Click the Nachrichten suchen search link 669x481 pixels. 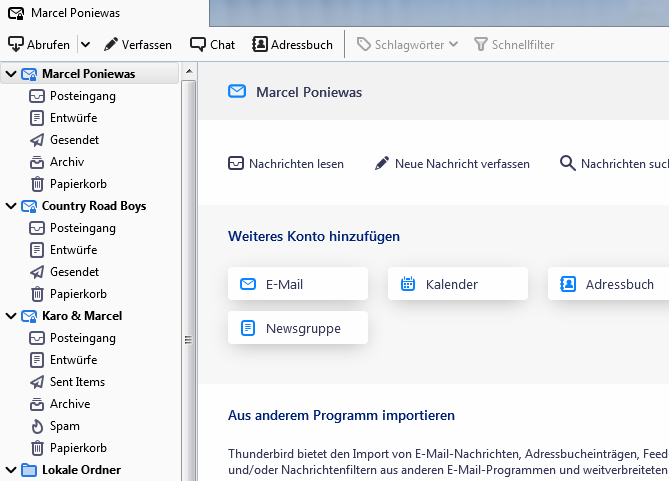[x=614, y=163]
